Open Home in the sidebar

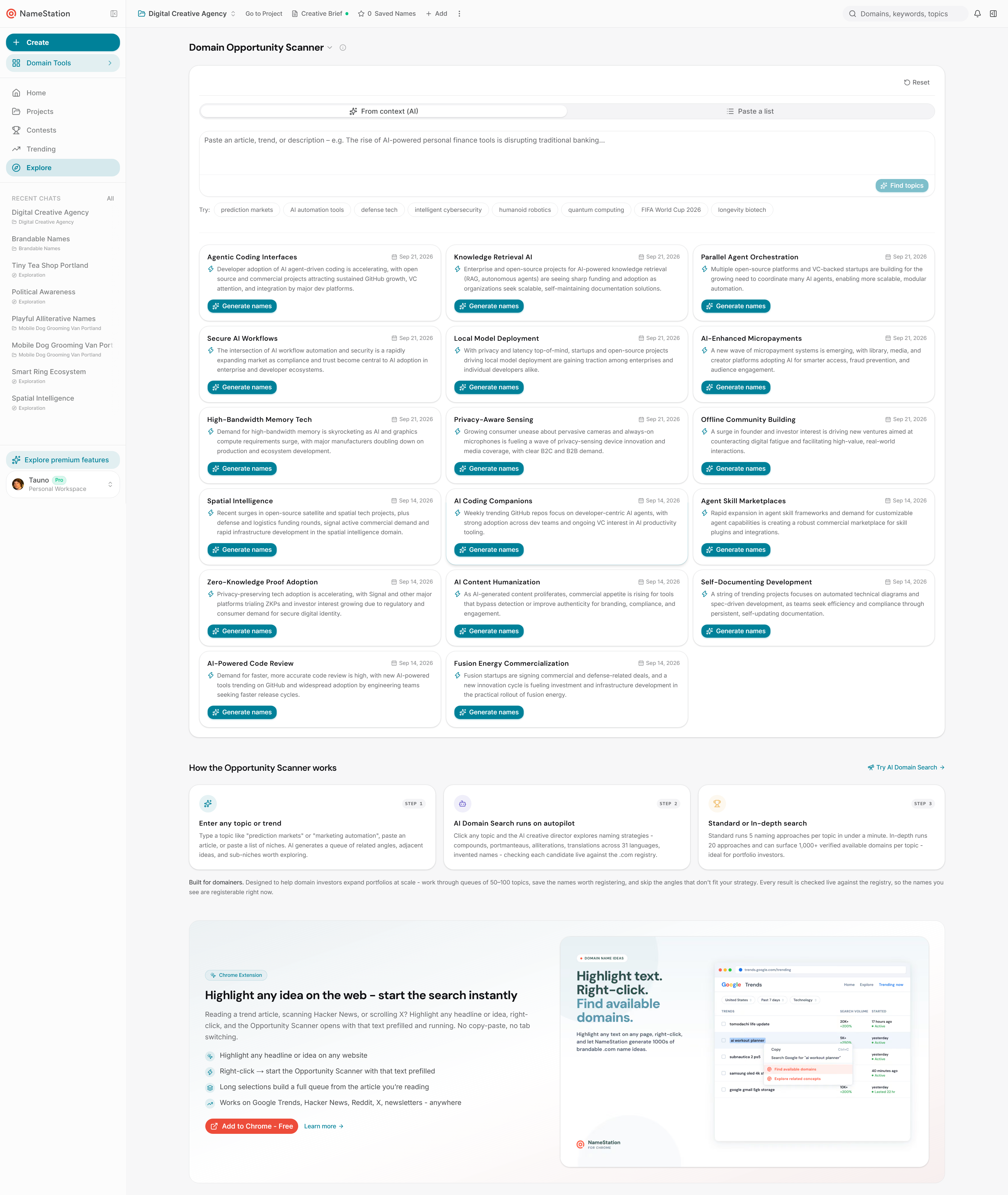(63, 93)
